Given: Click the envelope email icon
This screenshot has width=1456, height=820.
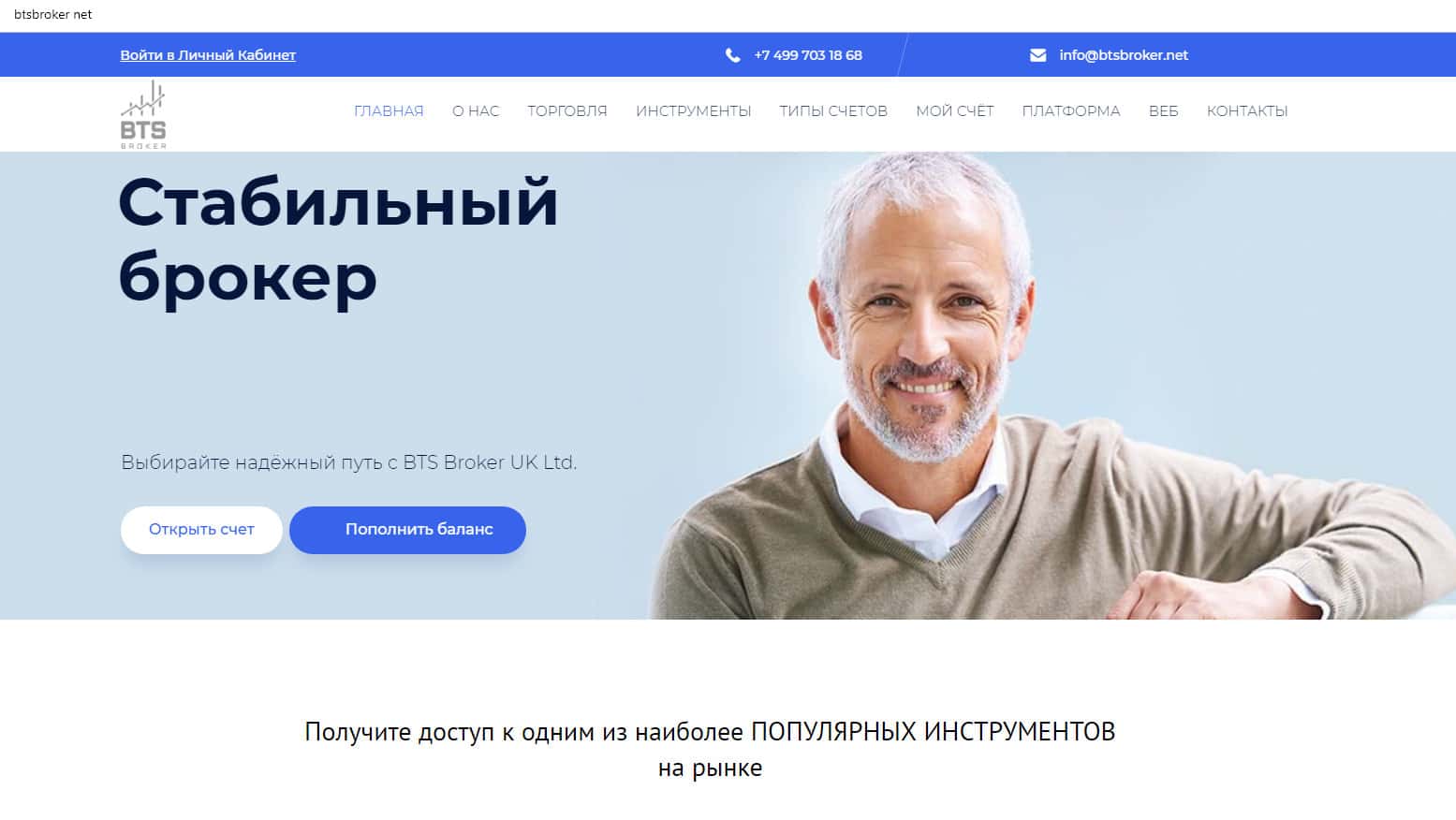Looking at the screenshot, I should pyautogui.click(x=1037, y=55).
